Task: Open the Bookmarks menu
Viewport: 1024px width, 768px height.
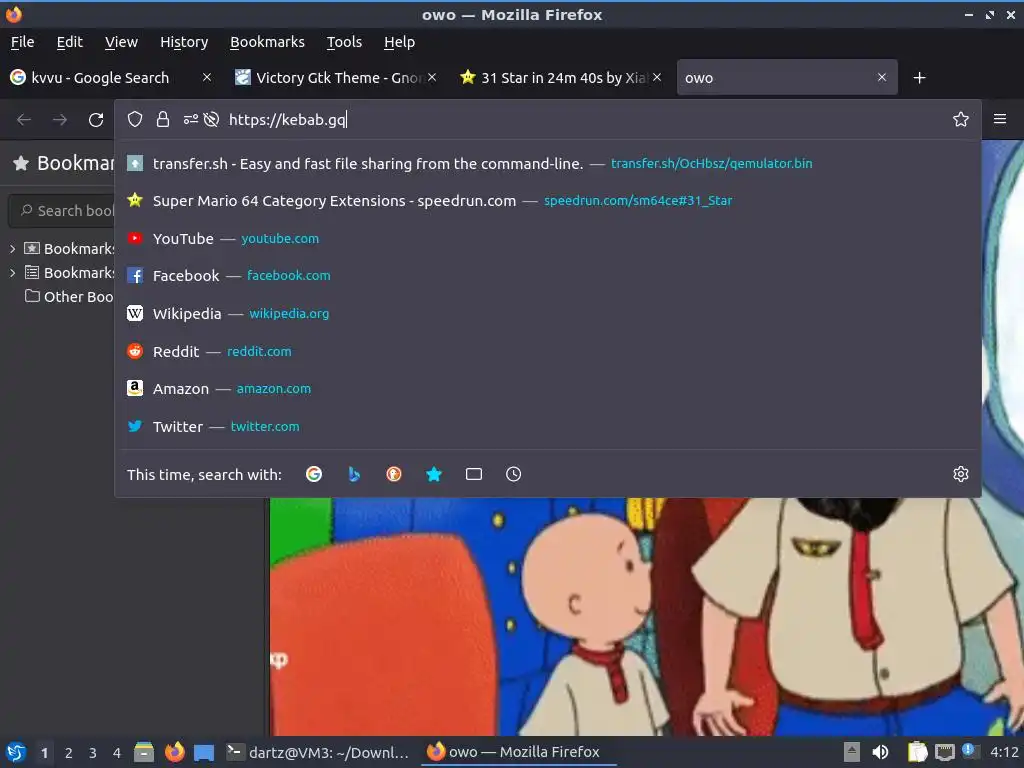Action: 267,42
